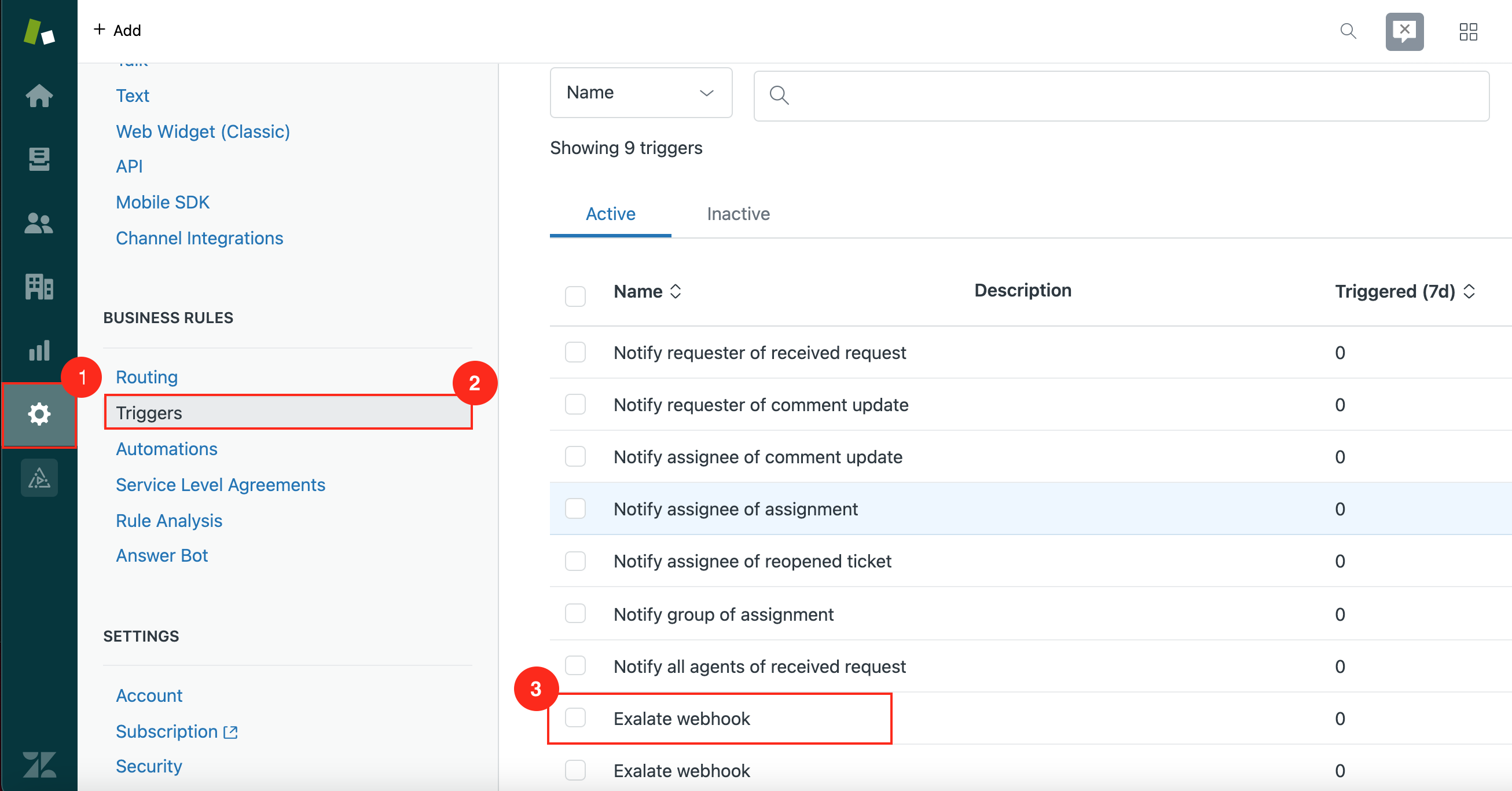Open the Exalate app icon in sidebar
The width and height of the screenshot is (1512, 791).
point(39,478)
